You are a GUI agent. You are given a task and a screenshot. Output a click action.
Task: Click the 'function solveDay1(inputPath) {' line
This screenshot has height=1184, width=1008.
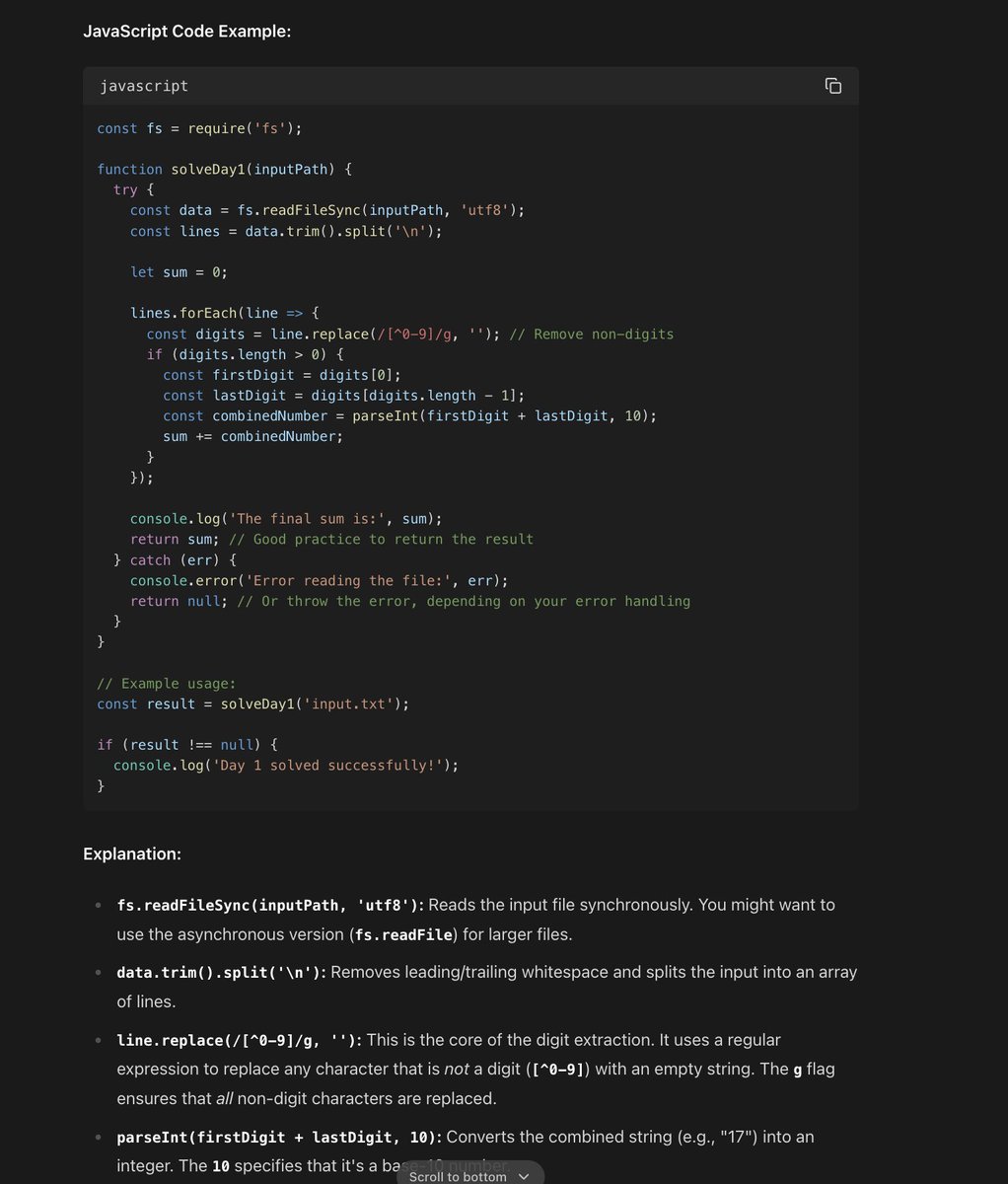click(x=225, y=169)
